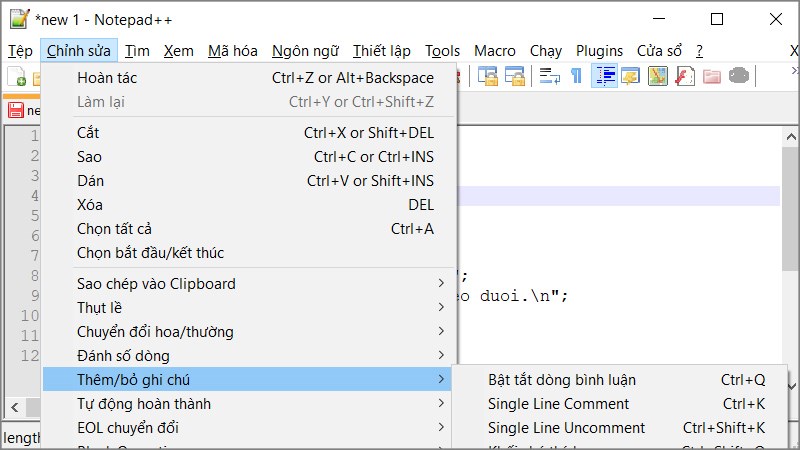Click the Folder as Workspace icon

711,76
